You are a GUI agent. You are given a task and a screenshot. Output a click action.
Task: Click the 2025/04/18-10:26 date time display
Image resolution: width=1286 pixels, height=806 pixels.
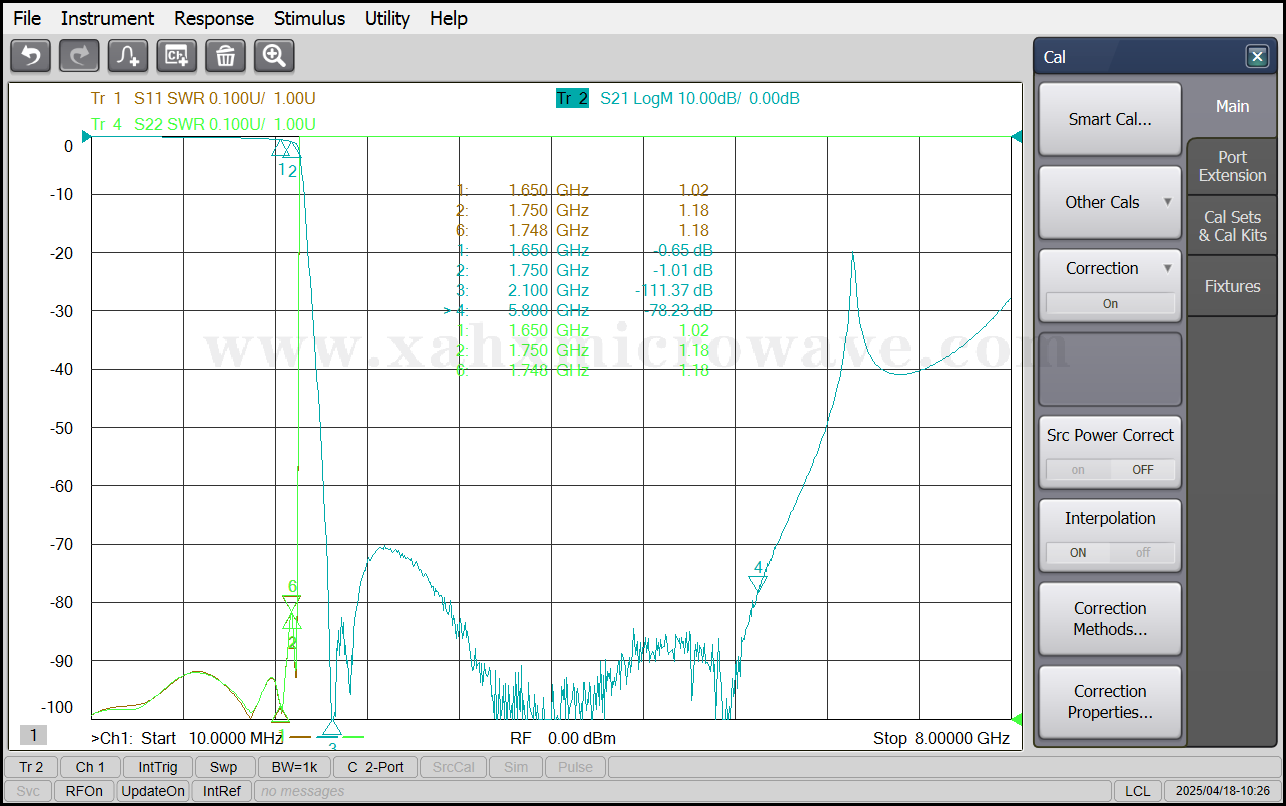click(1222, 791)
